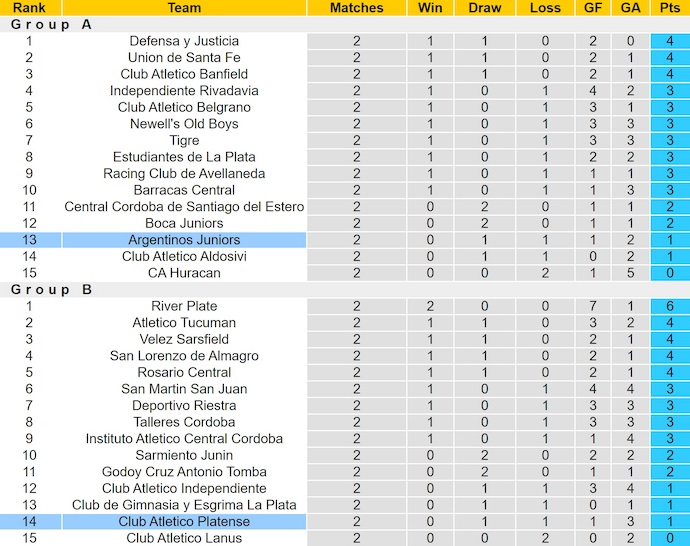Click Club Atletico Lanus team name
Viewport: 690px width, 546px height.
click(184, 538)
